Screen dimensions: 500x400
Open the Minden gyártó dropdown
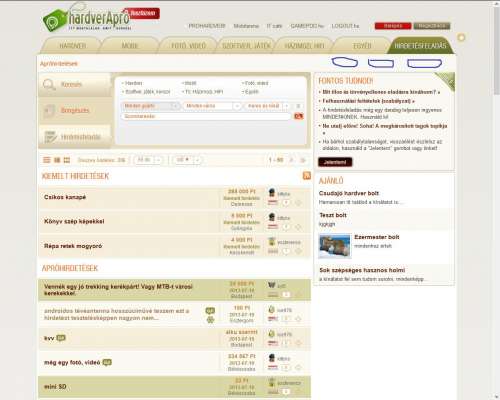click(150, 106)
